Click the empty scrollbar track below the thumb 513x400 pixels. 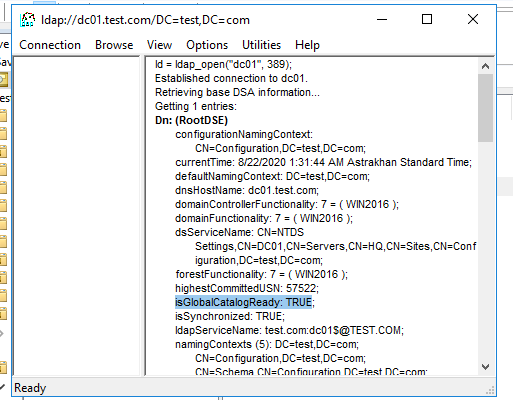coord(485,251)
